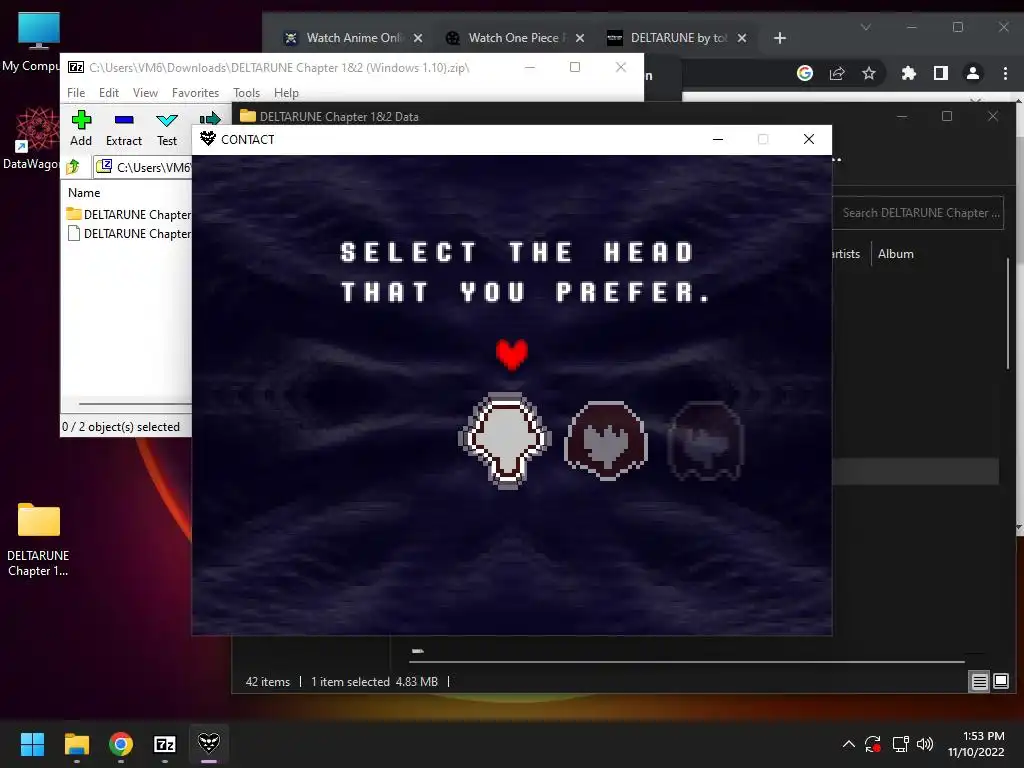This screenshot has width=1024, height=768.
Task: Click the Name column header in 7-Zip
Action: coord(84,193)
